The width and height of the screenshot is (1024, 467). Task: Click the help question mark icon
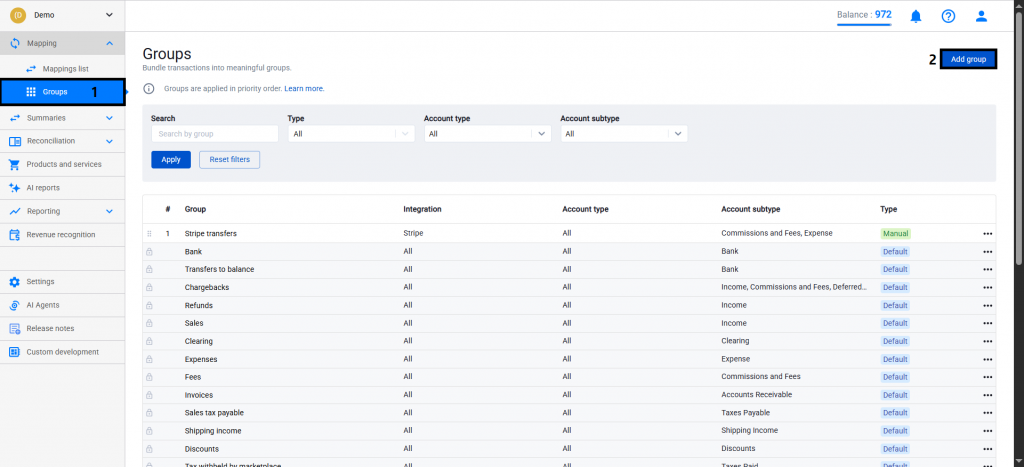948,16
